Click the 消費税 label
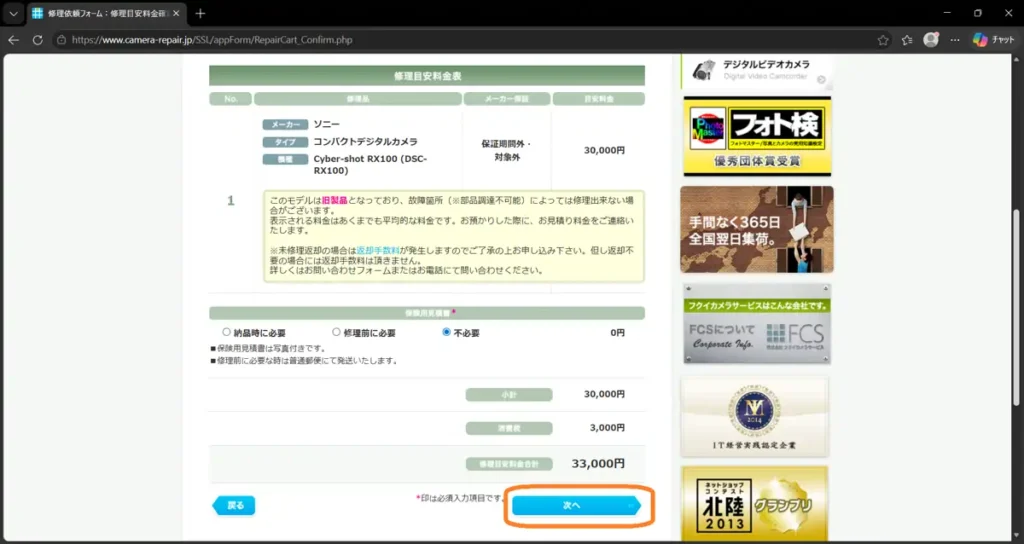This screenshot has height=544, width=1024. pyautogui.click(x=509, y=428)
